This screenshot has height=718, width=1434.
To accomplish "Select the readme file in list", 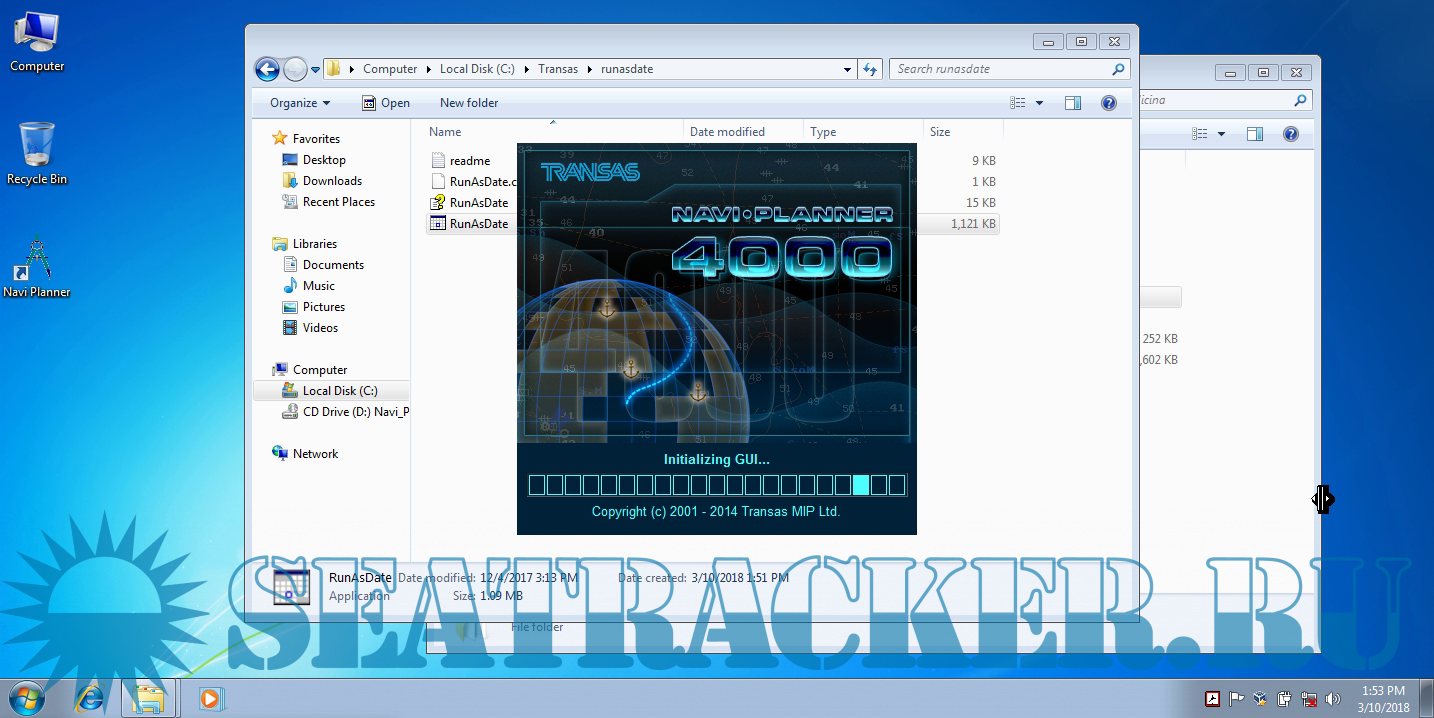I will pyautogui.click(x=469, y=161).
